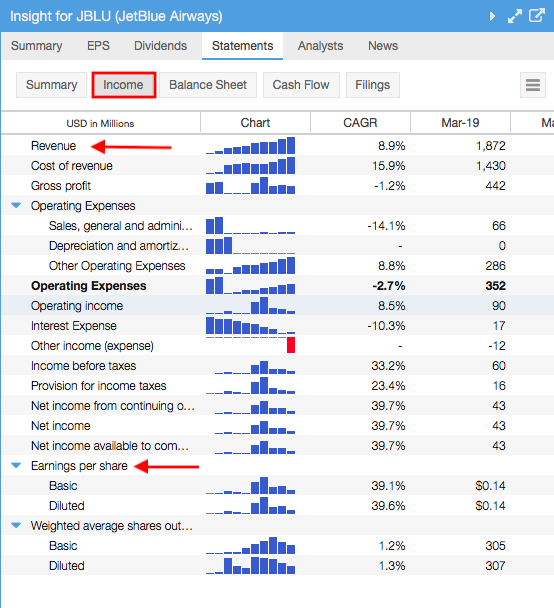Expand panel with diagonal arrows icon
The image size is (554, 608).
(x=514, y=16)
